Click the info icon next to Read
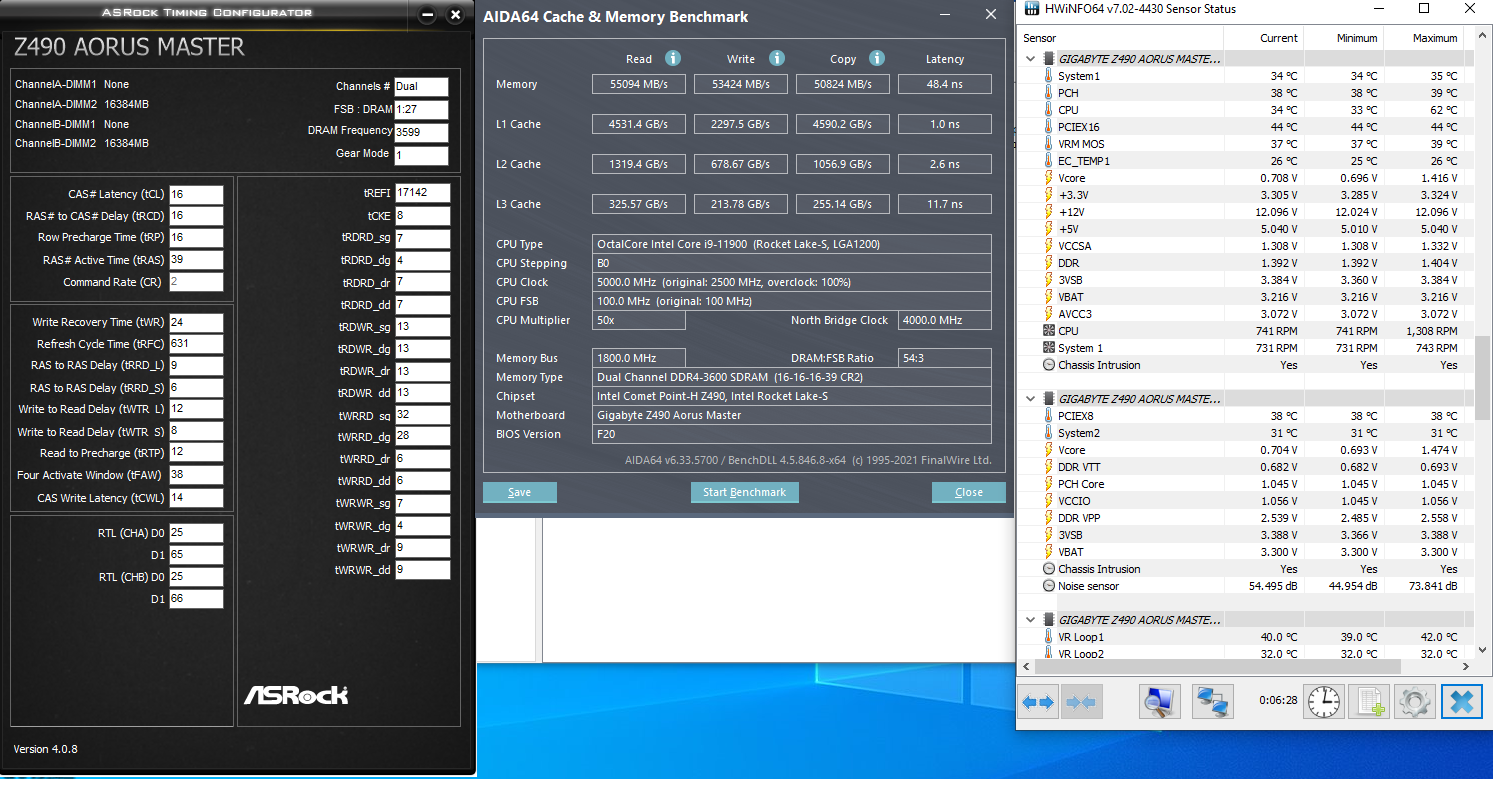Screen dimensions: 1498x788 673,58
